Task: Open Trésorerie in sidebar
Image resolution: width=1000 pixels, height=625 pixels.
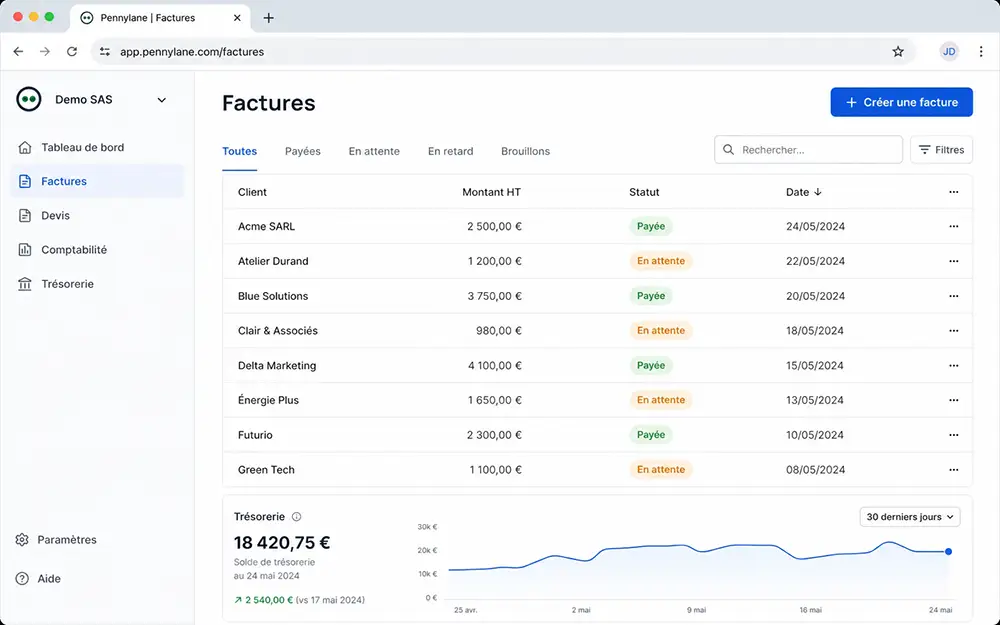Action: point(97,284)
